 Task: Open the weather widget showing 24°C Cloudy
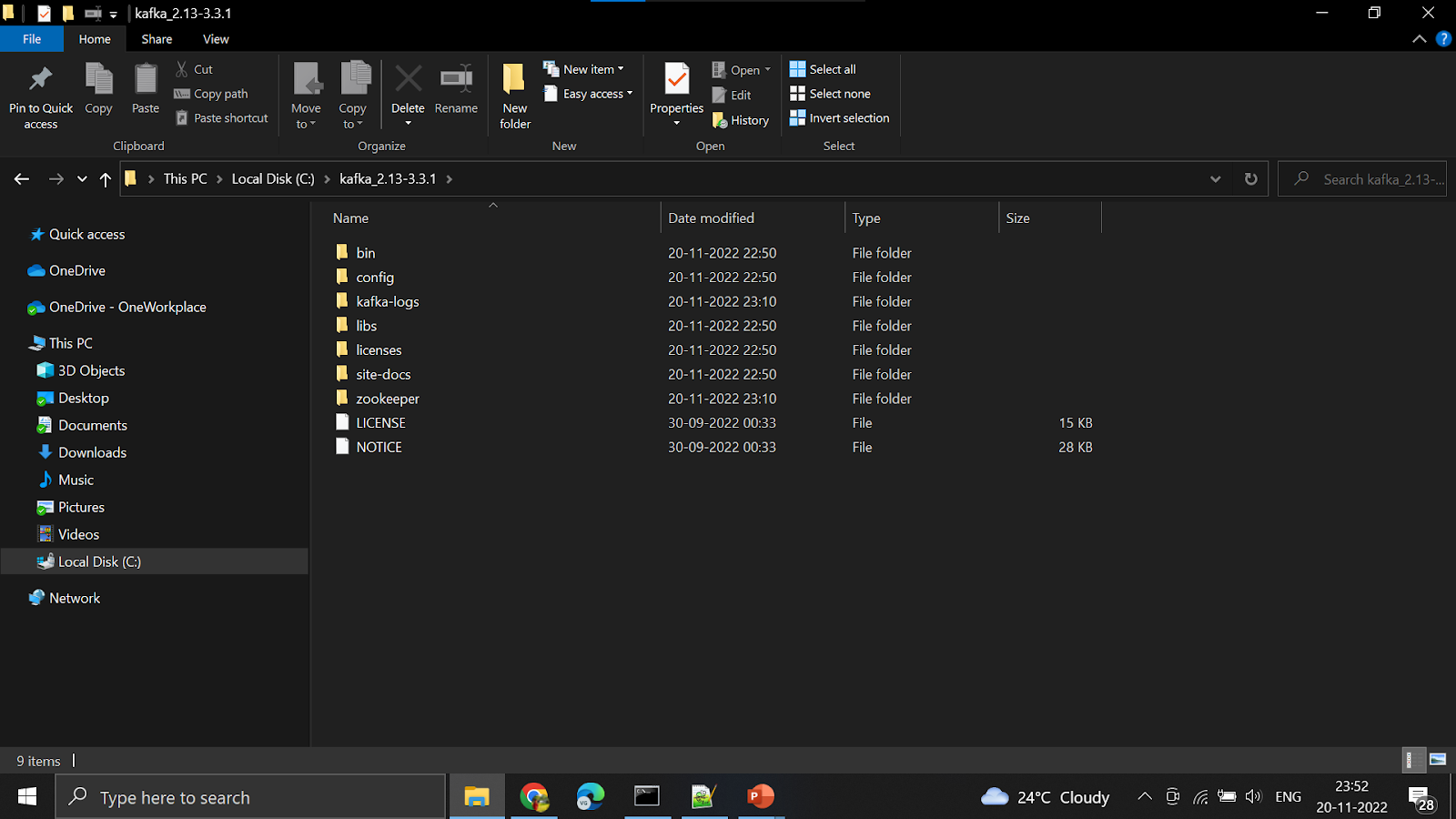coord(1046,797)
